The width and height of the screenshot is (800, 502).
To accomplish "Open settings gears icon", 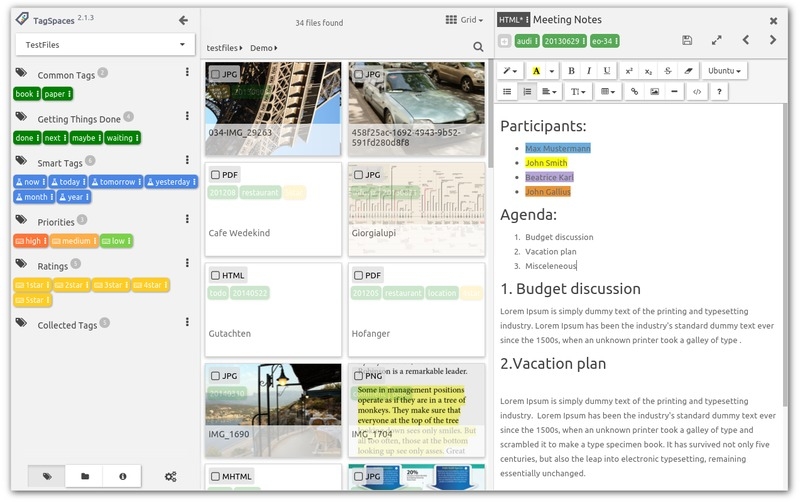I will 170,476.
